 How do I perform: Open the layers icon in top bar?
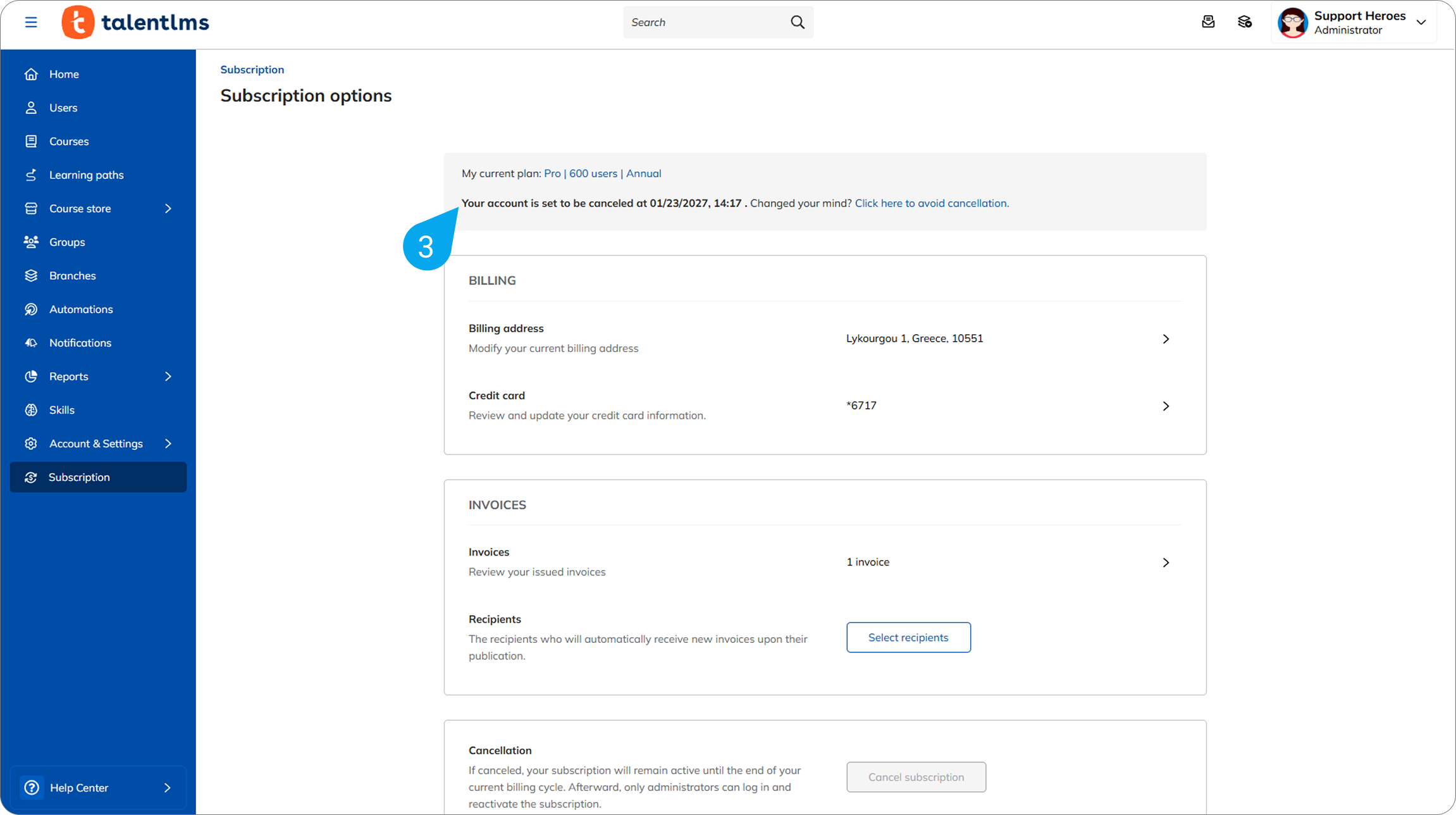[1245, 22]
